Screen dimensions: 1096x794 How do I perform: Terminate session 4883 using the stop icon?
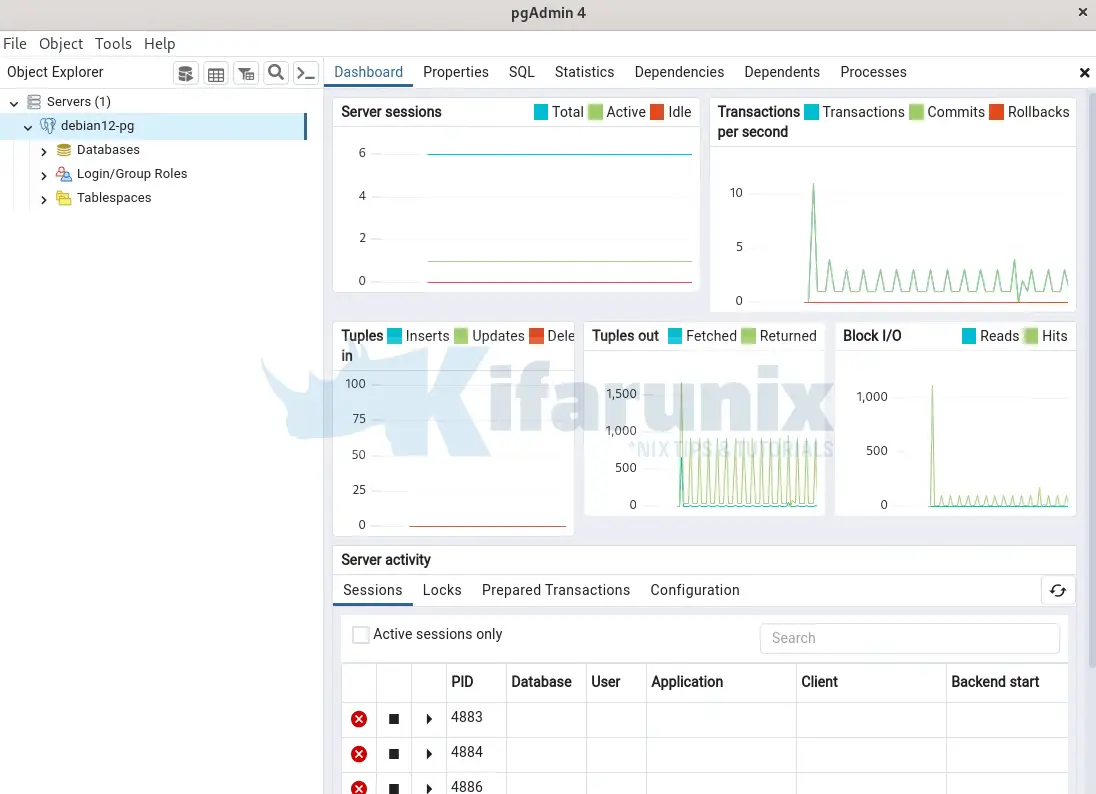coord(393,718)
